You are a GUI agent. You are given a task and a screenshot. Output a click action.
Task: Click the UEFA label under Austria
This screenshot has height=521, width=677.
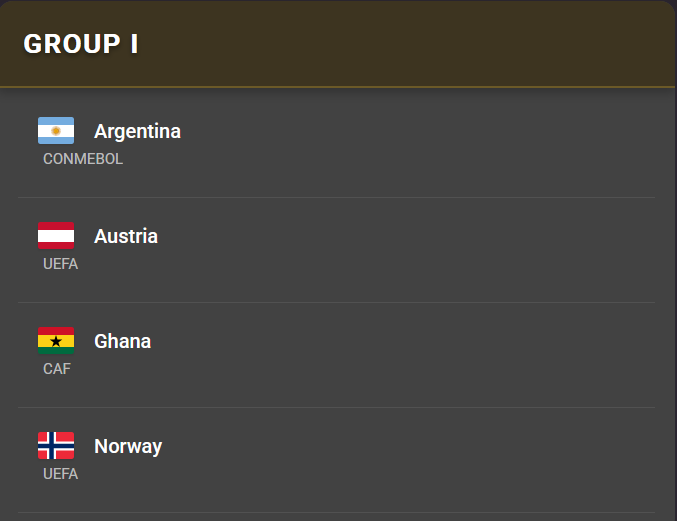pyautogui.click(x=60, y=264)
